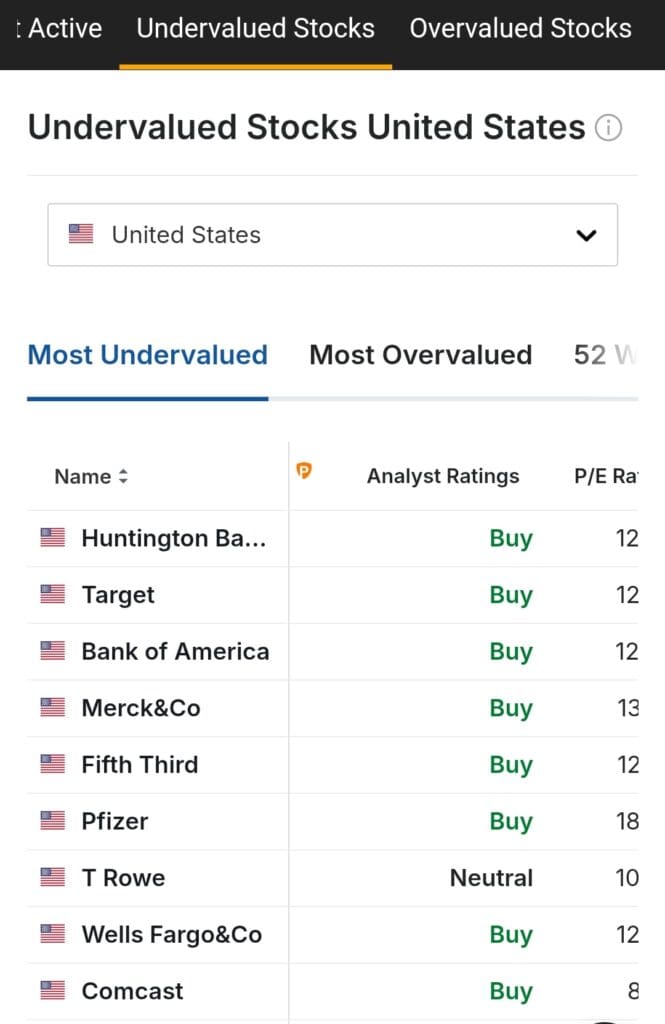Viewport: 665px width, 1024px height.
Task: Select the Most Undervalued tab
Action: [147, 355]
